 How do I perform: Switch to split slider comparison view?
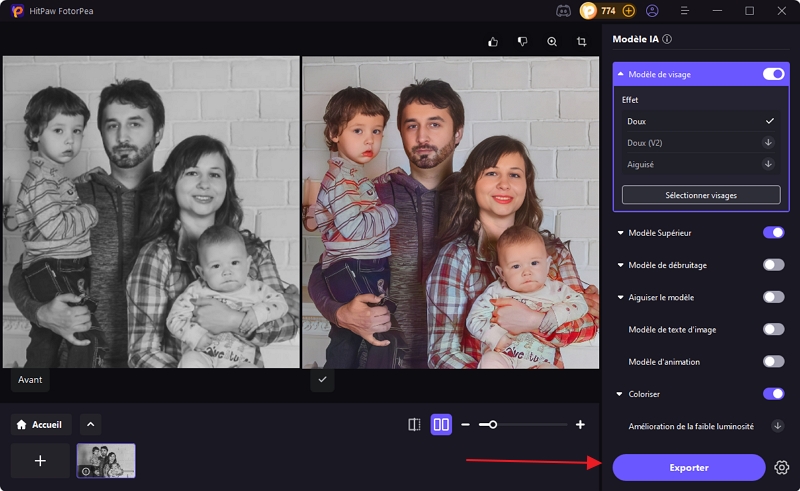point(414,425)
